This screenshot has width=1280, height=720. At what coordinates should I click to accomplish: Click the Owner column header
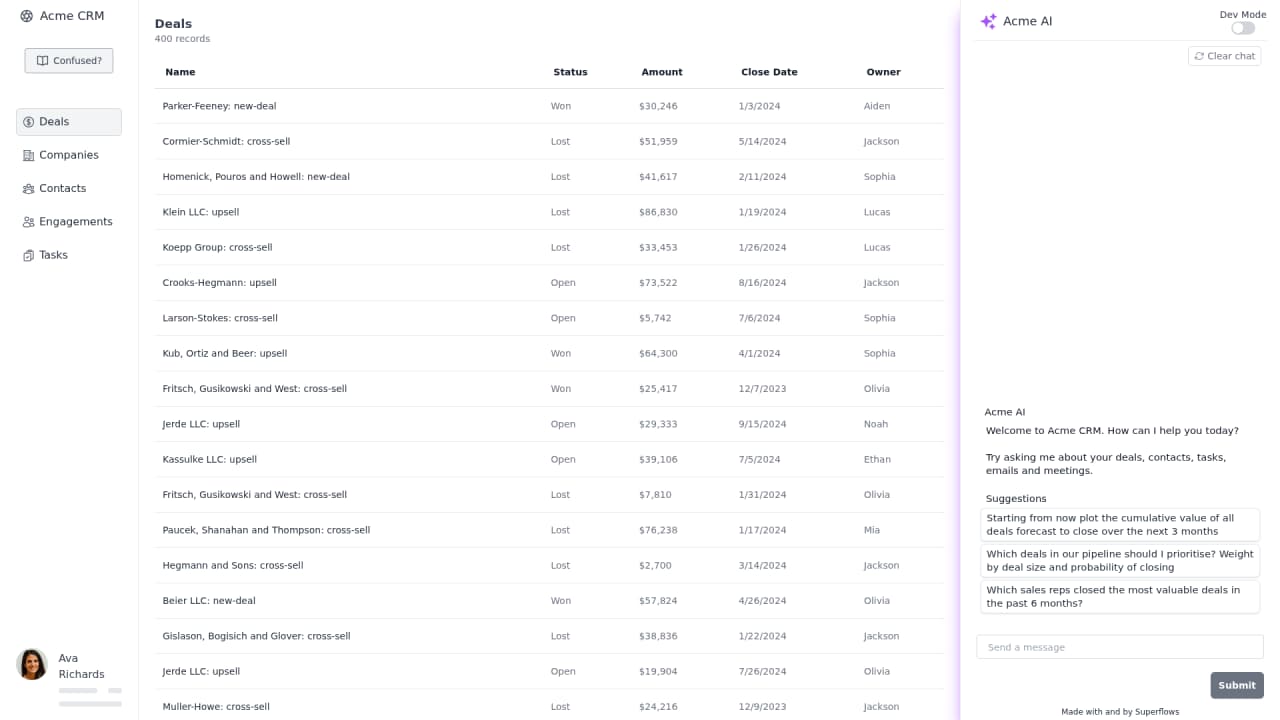[x=883, y=72]
